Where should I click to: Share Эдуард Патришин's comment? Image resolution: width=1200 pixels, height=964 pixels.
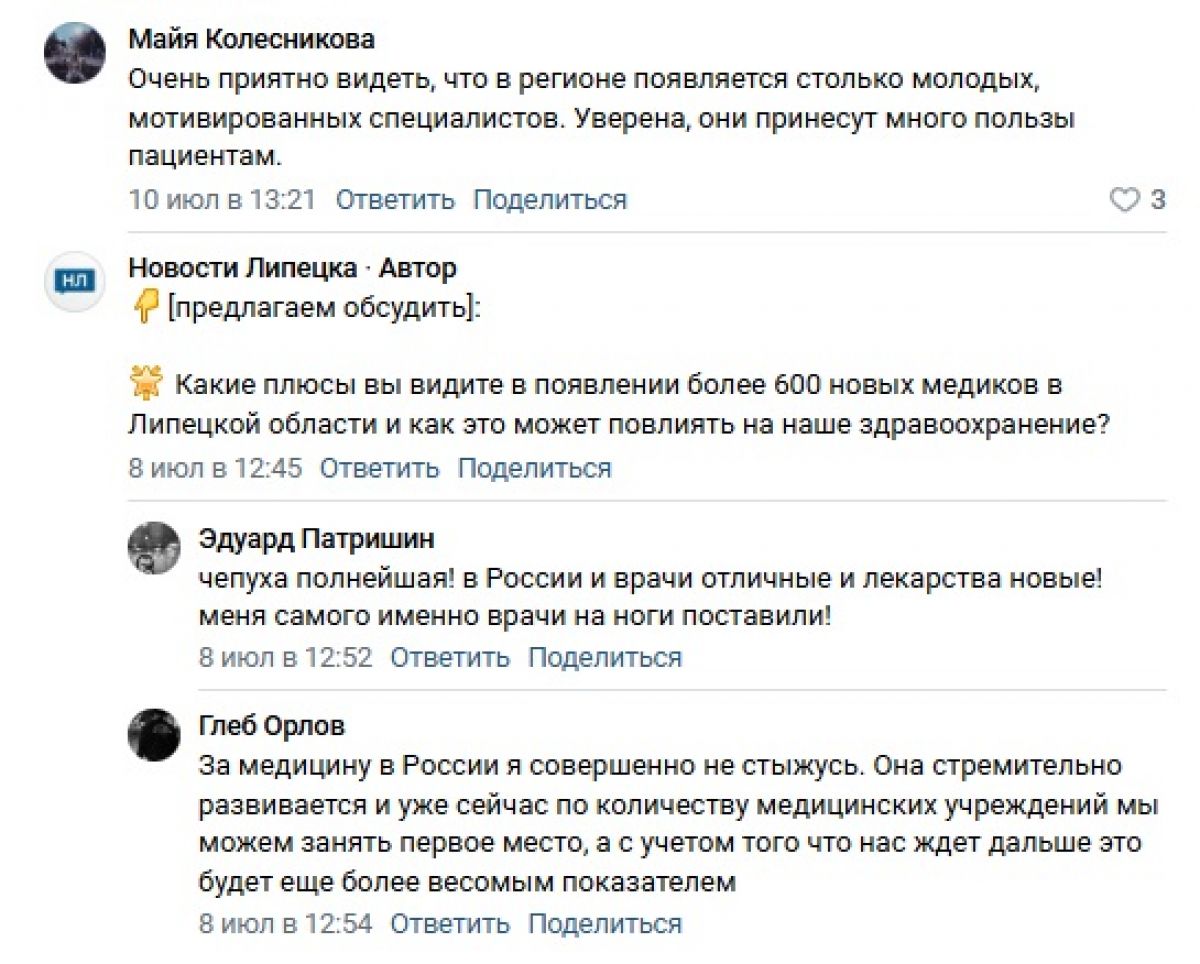click(605, 658)
